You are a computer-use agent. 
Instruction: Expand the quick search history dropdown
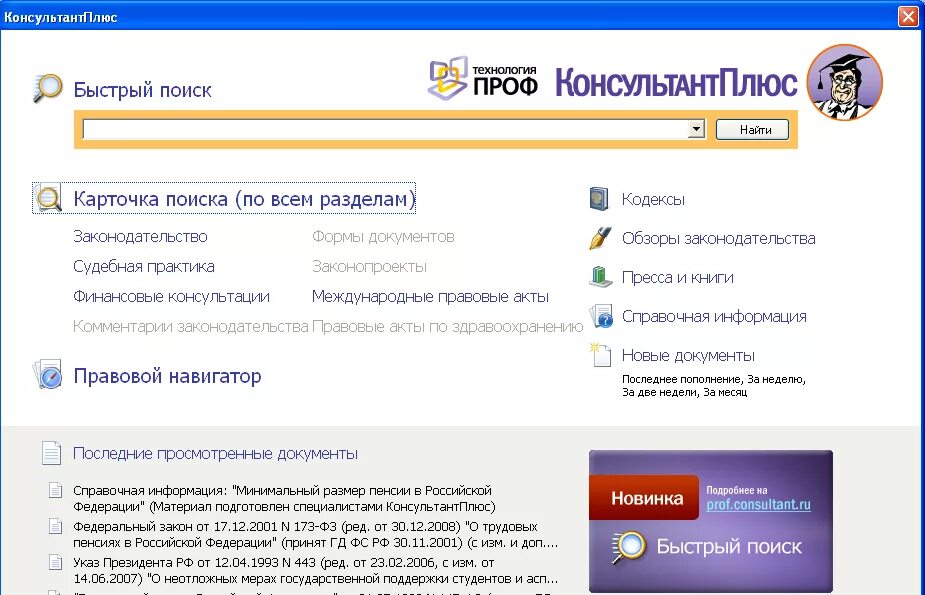[x=696, y=129]
